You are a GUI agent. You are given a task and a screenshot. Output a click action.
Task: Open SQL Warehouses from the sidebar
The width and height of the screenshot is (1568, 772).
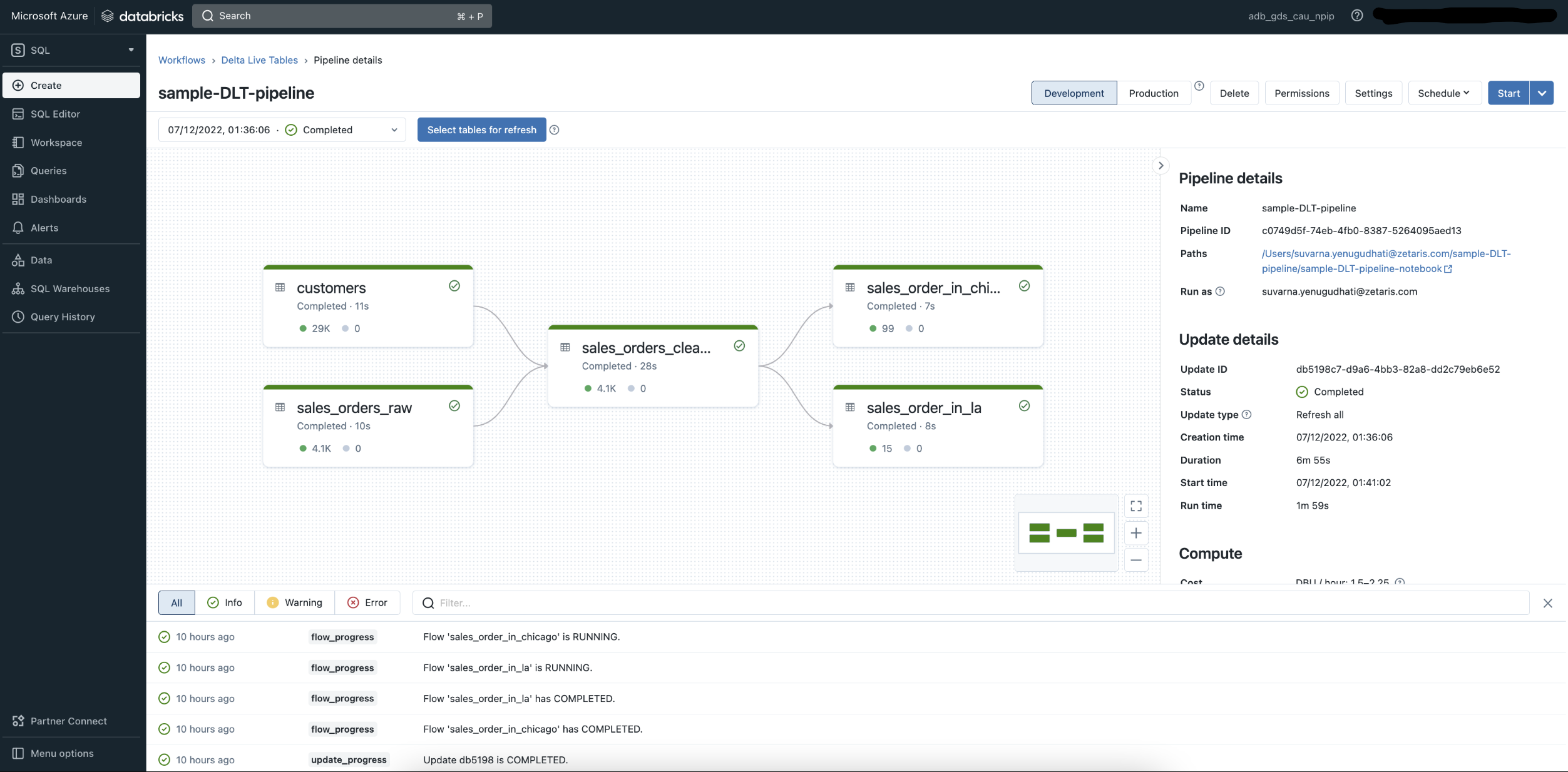[x=69, y=288]
